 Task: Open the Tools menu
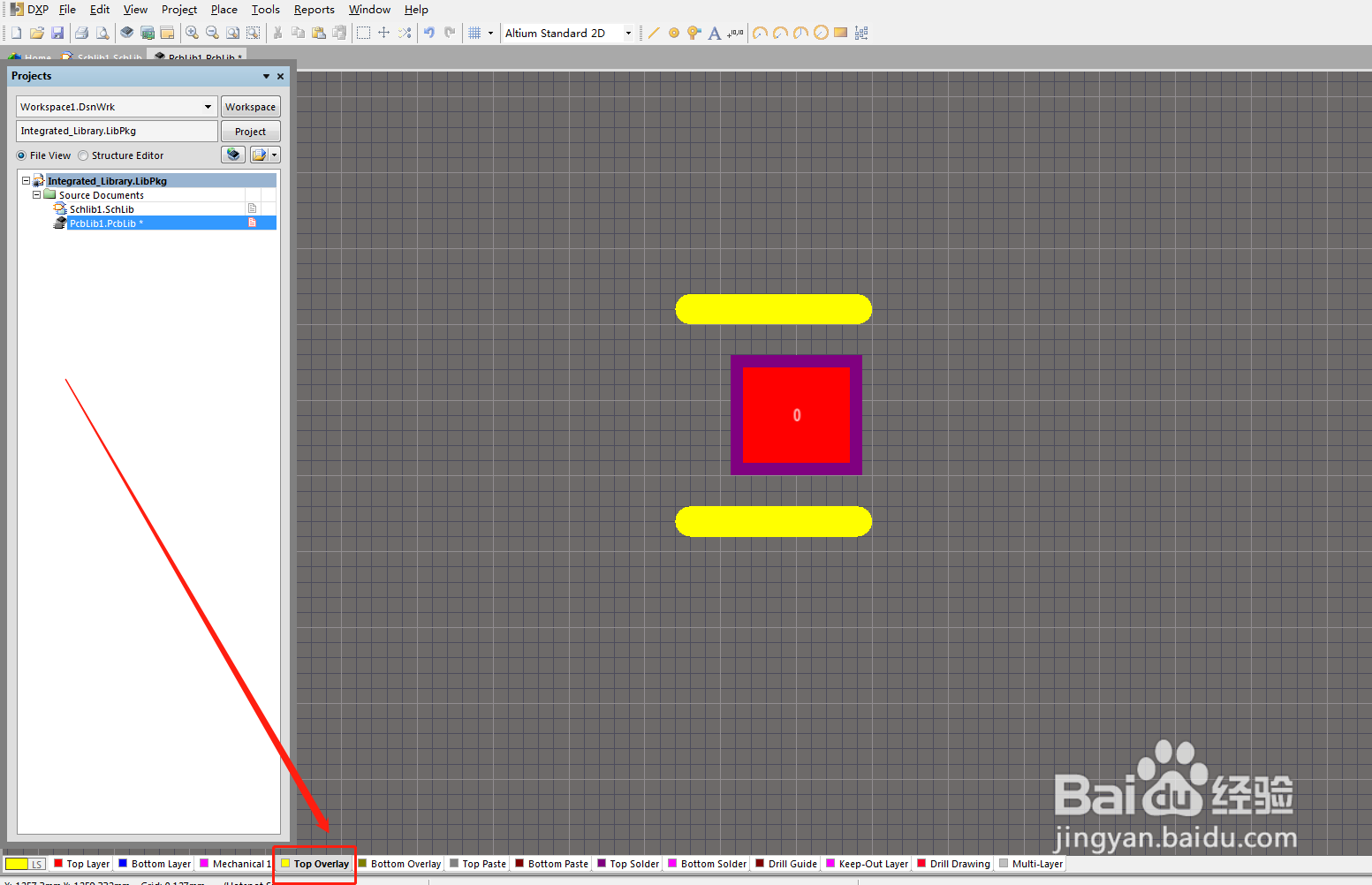(x=266, y=10)
